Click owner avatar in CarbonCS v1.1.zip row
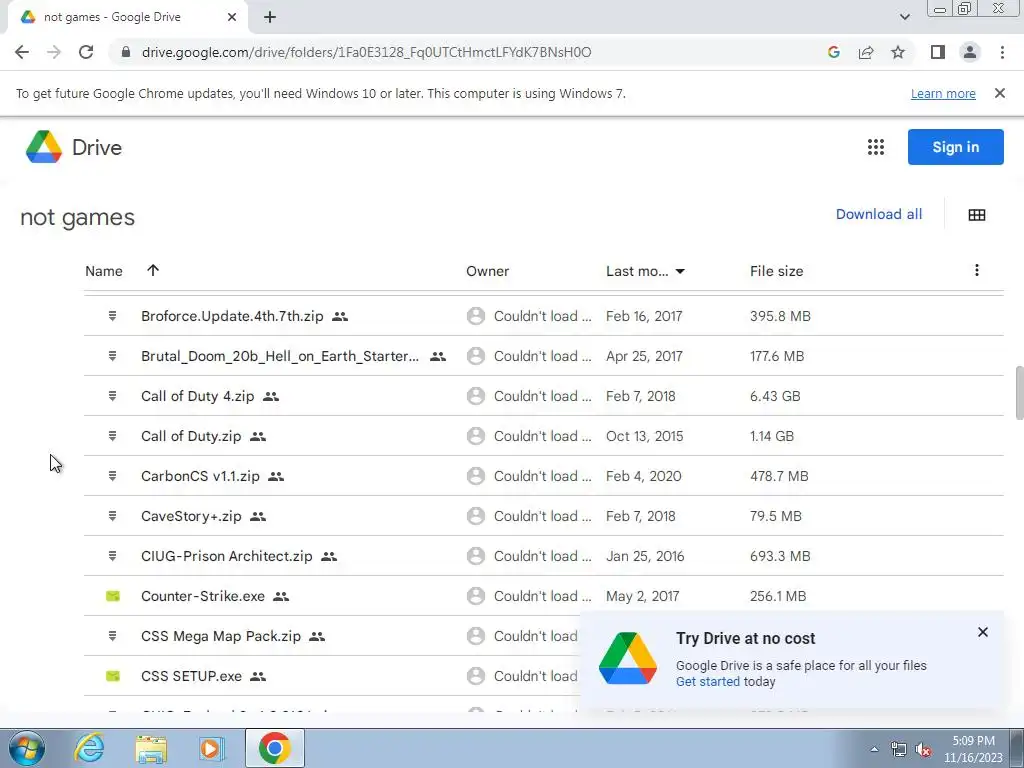The image size is (1024, 768). (x=475, y=476)
